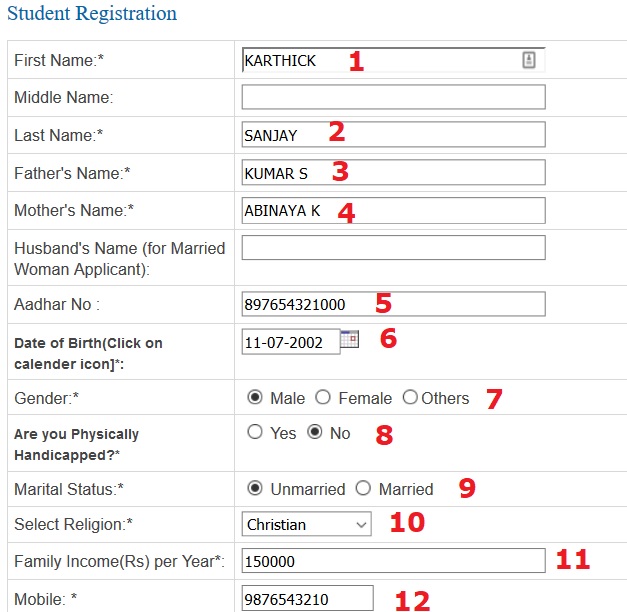Focus the First Name field with KARTHICK

tap(393, 60)
